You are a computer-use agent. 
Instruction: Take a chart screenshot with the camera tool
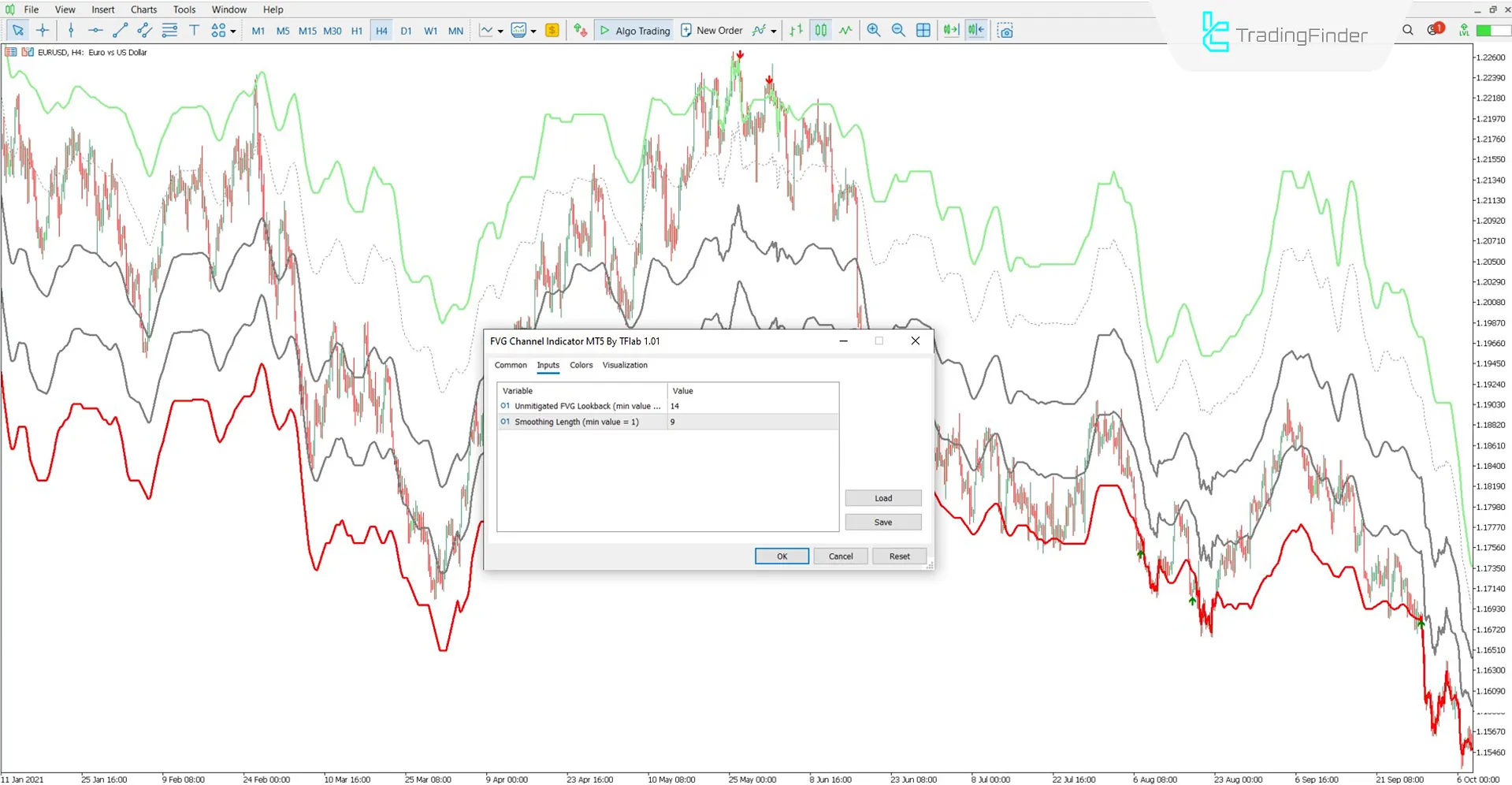tap(1005, 30)
